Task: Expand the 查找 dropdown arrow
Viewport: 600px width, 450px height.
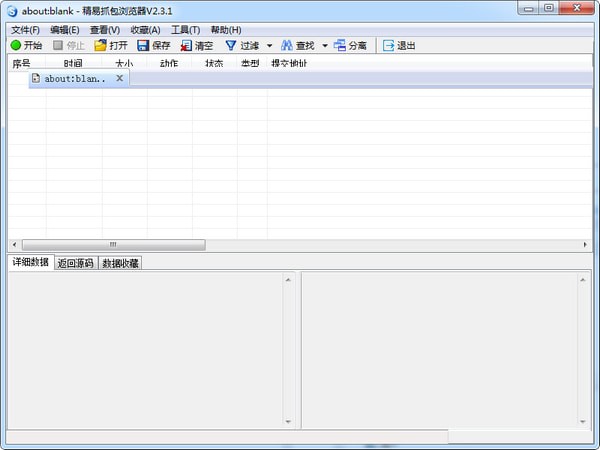Action: coord(324,46)
